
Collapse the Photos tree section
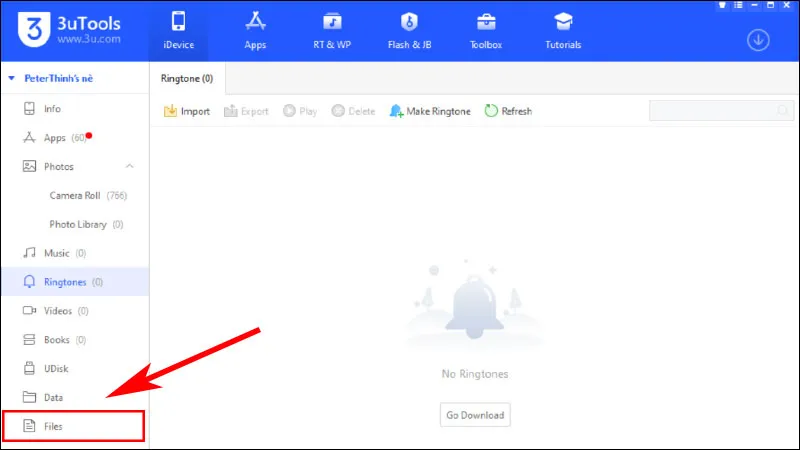tap(128, 167)
